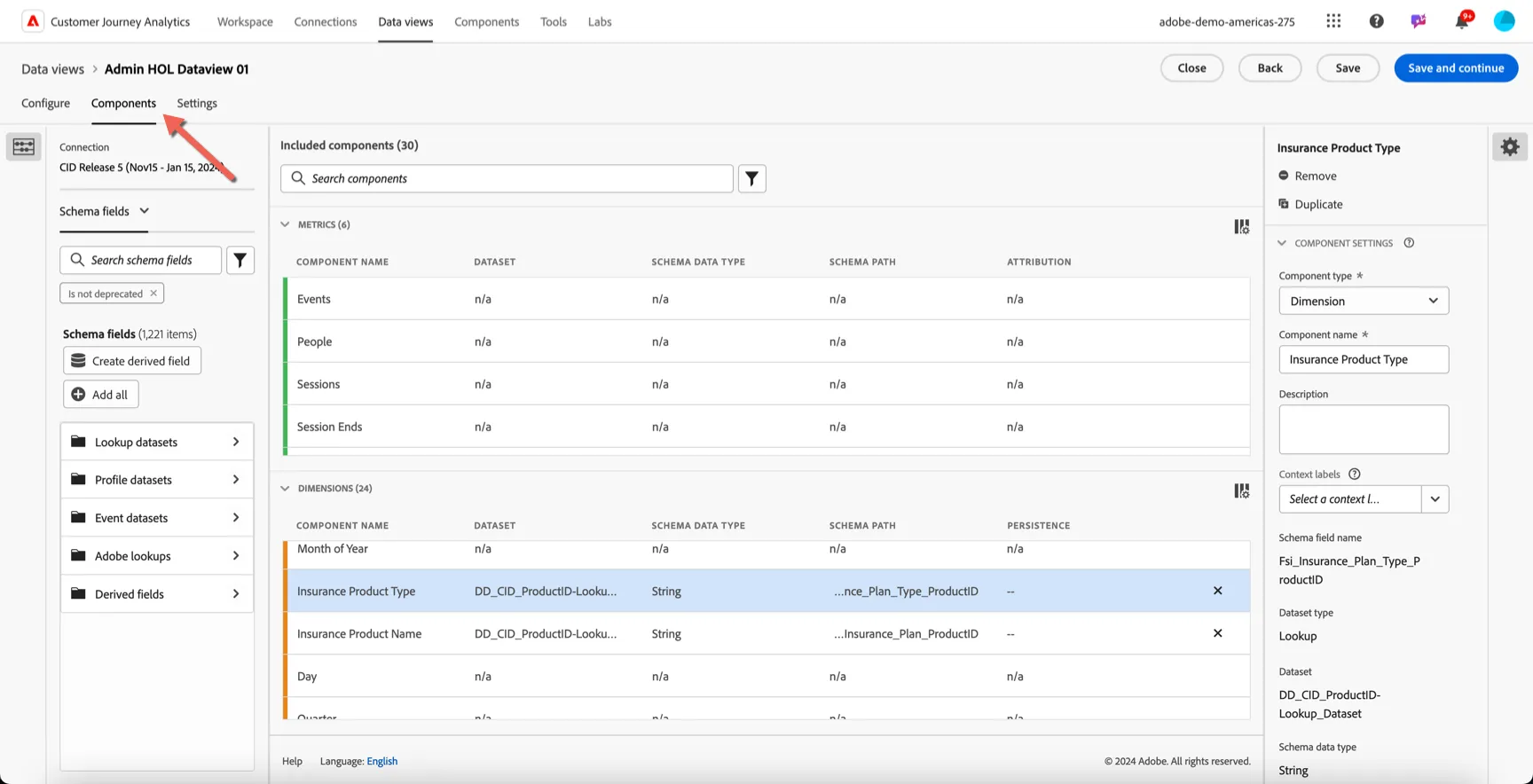This screenshot has height=784, width=1533.
Task: Open the help question mark icon
Action: 1376,21
